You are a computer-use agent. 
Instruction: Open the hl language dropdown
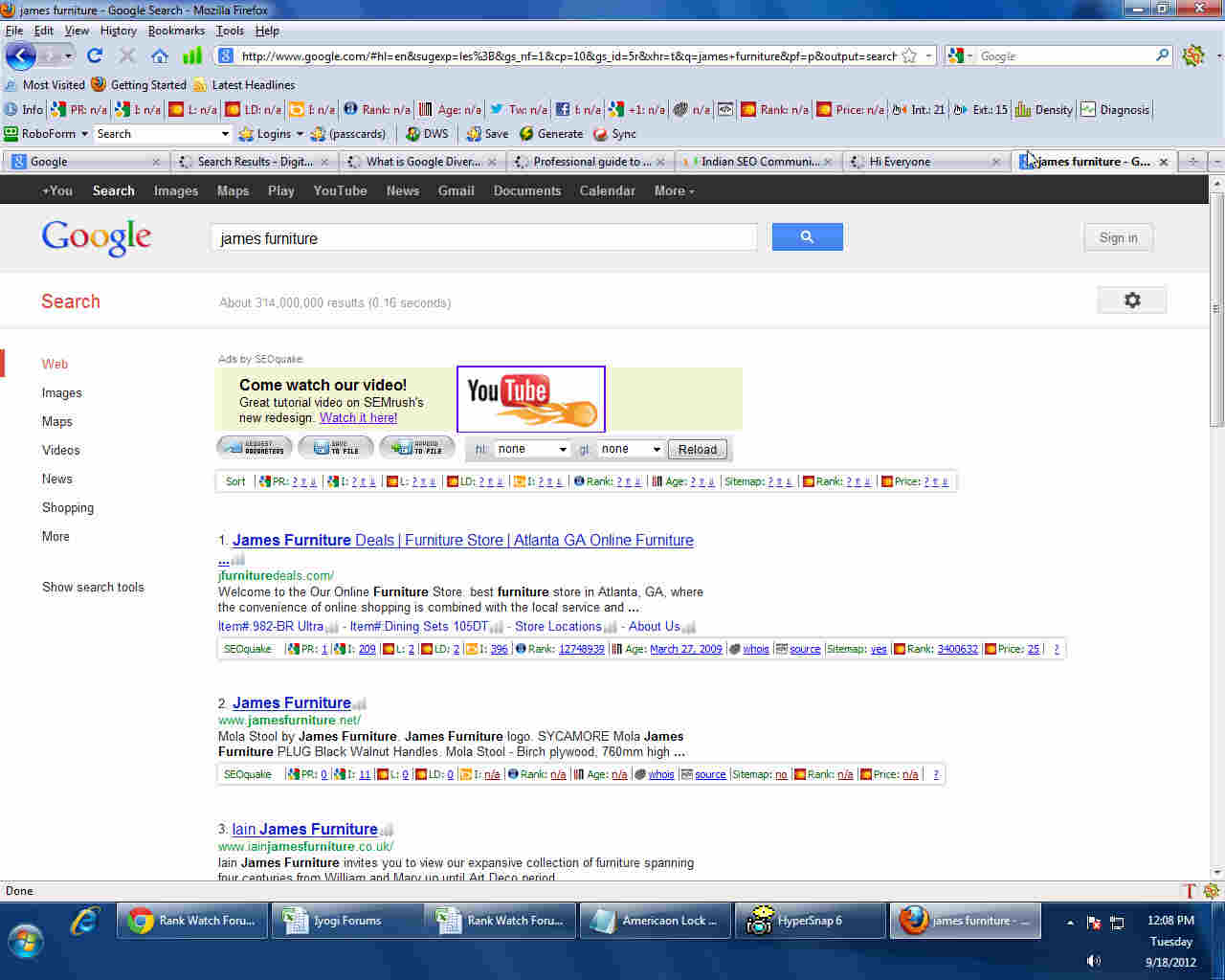[x=531, y=449]
